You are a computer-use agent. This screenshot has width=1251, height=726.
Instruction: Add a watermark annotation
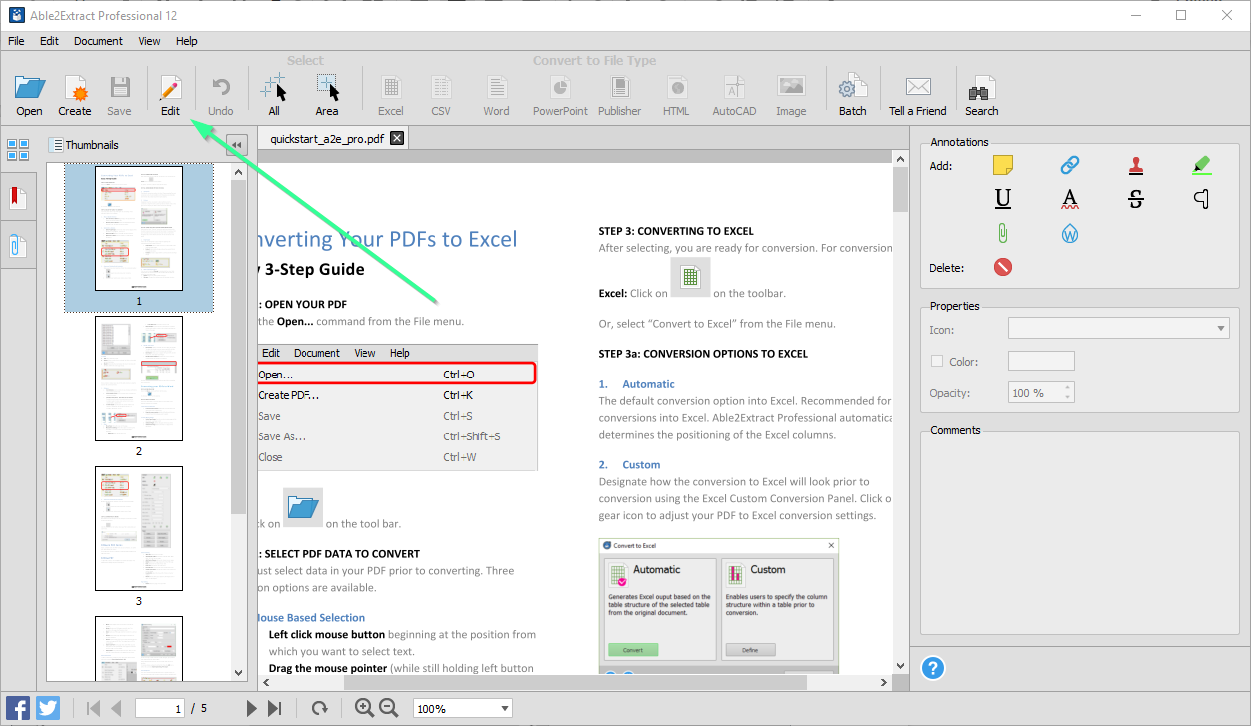(1070, 234)
